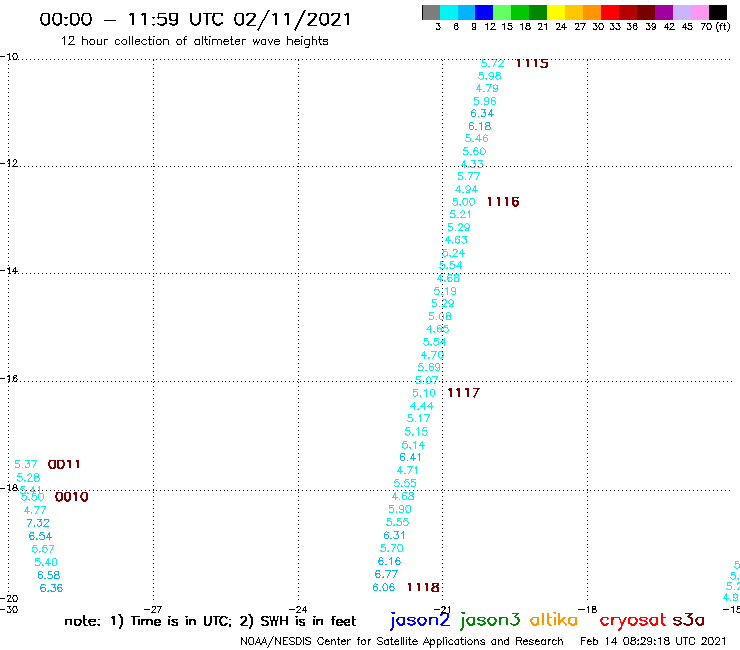Click the wave height value '6.06'

pos(383,587)
